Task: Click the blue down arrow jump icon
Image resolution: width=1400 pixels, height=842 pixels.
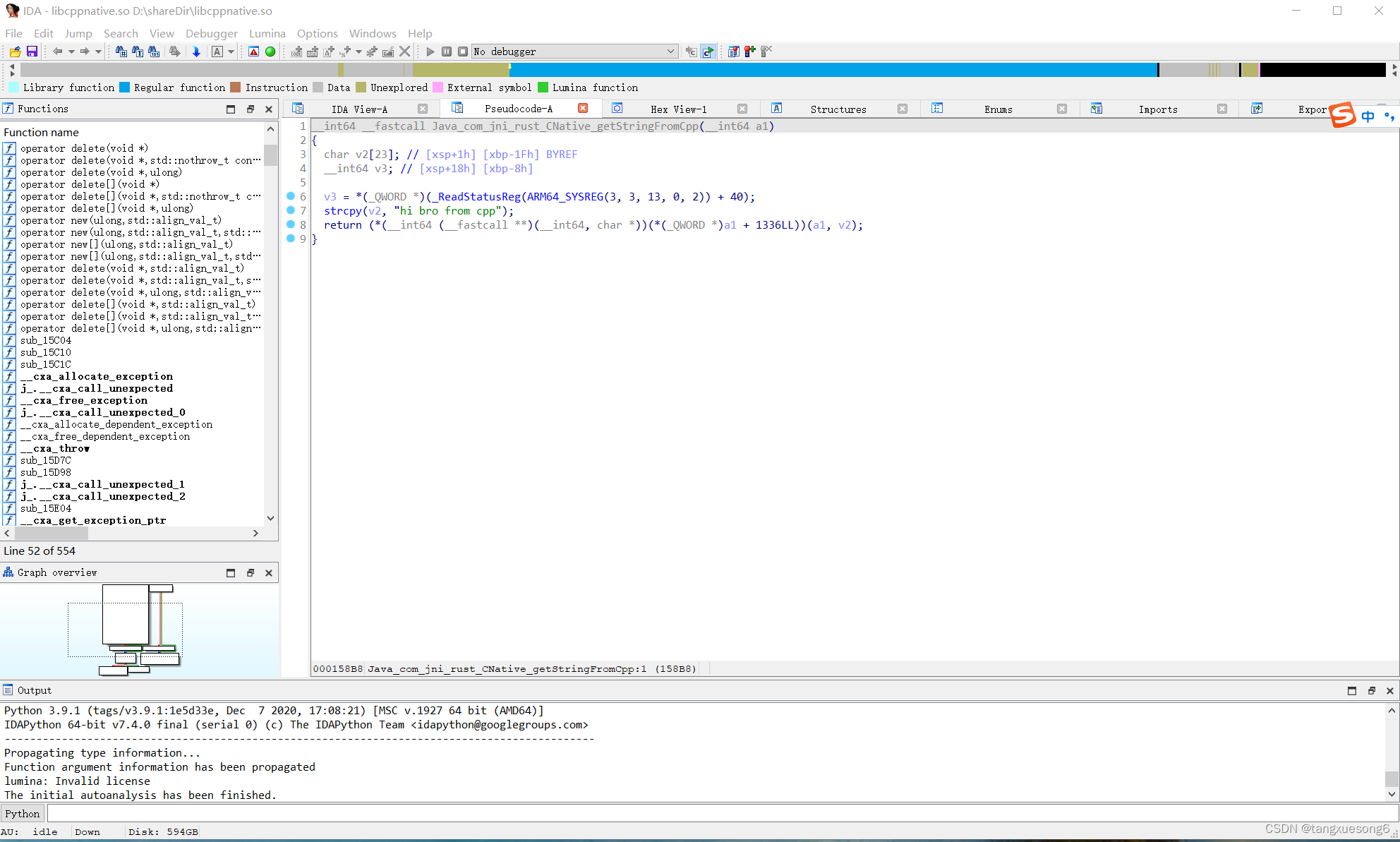Action: 196,52
